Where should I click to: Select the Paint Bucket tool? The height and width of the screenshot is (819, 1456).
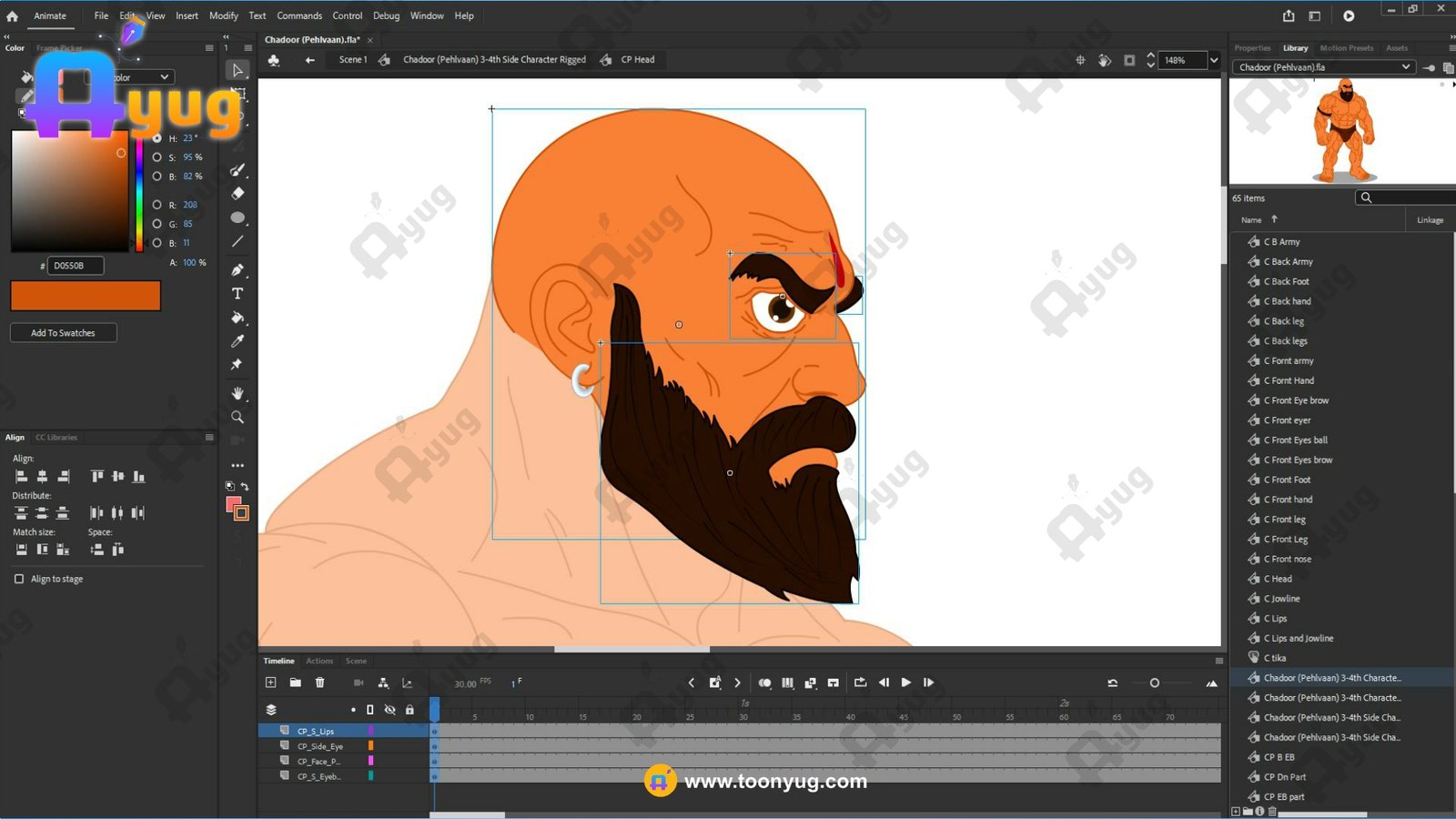pos(238,318)
